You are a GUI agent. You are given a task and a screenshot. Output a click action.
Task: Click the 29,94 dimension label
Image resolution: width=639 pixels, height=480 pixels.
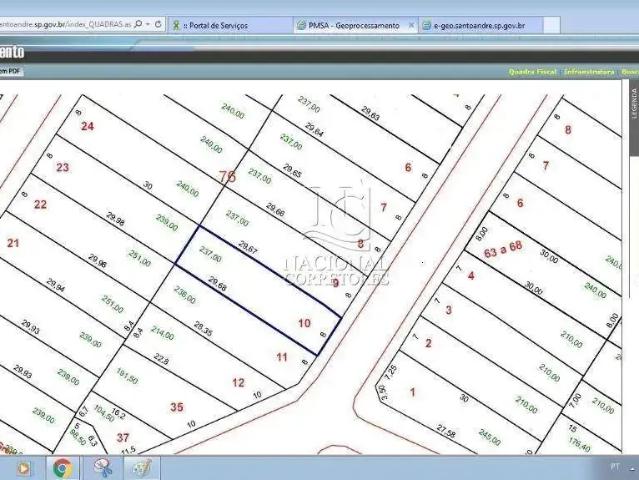[x=55, y=286]
